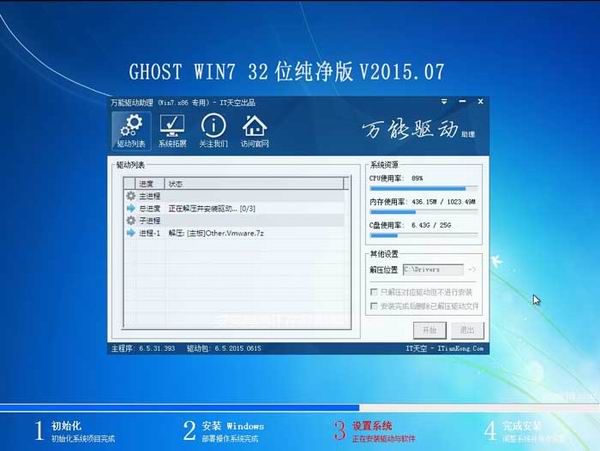Select the 解压: [主板]Other.Vmware.7z status text
Screen dimensions: 600x451
pyautogui.click(x=216, y=233)
